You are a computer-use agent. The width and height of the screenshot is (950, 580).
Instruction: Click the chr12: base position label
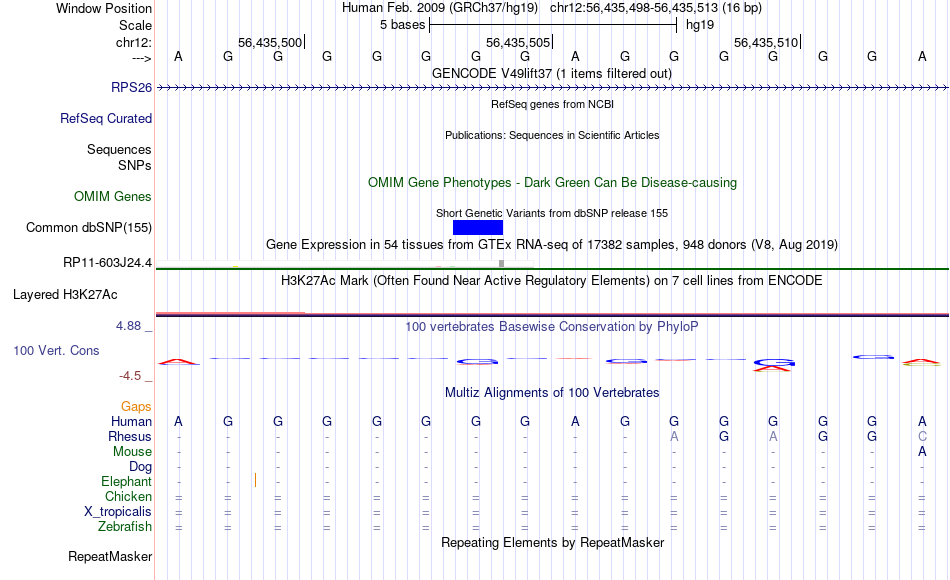tap(133, 42)
